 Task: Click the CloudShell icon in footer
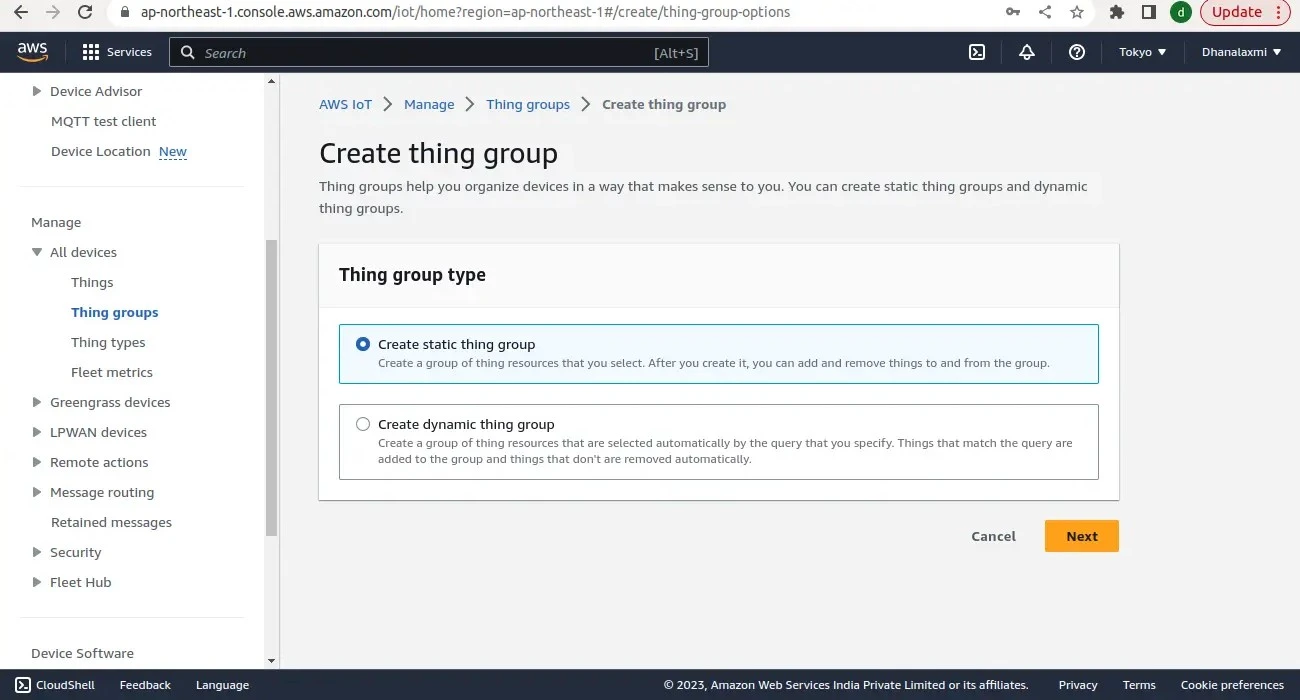(23, 685)
